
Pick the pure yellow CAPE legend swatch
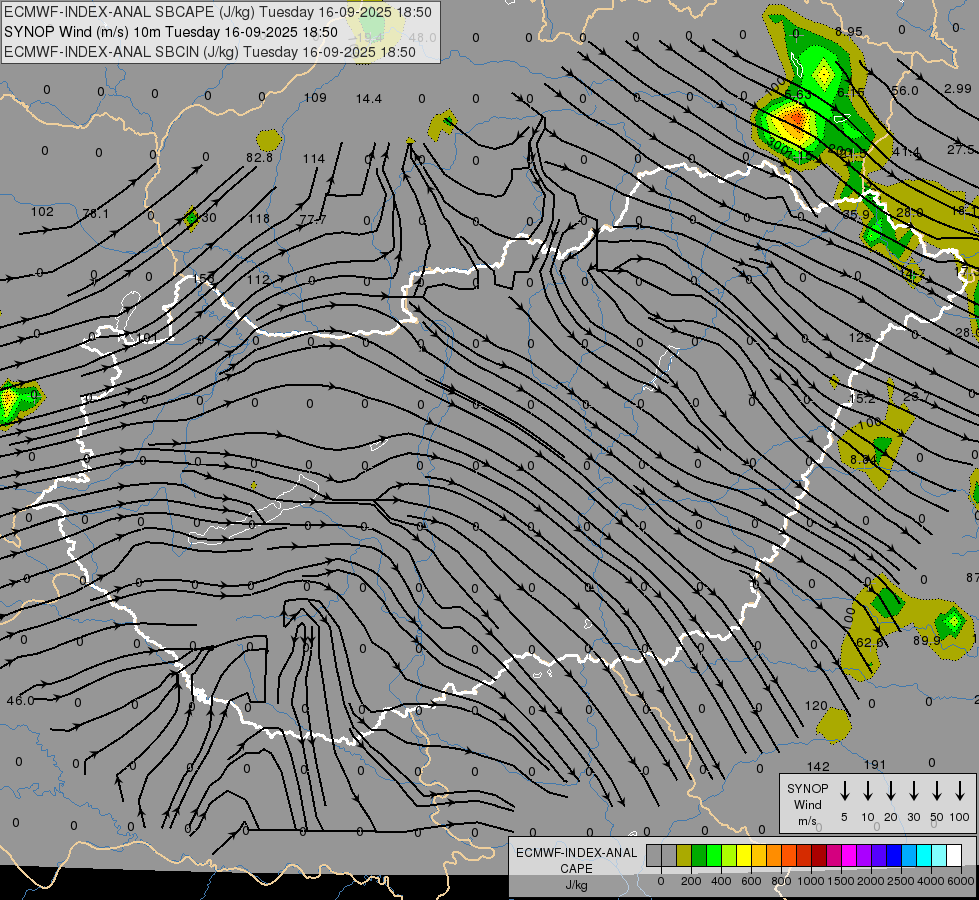pos(744,855)
